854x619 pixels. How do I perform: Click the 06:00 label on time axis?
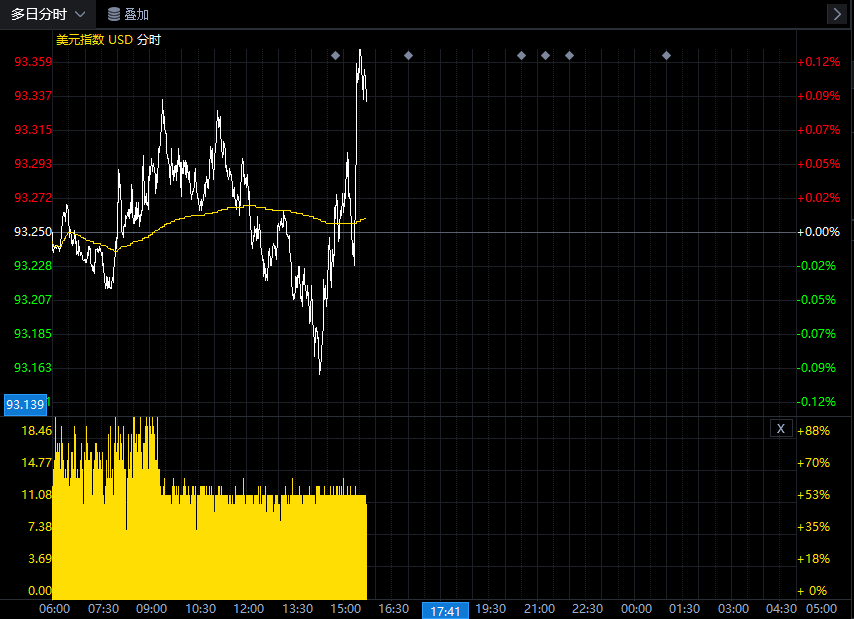[54, 609]
